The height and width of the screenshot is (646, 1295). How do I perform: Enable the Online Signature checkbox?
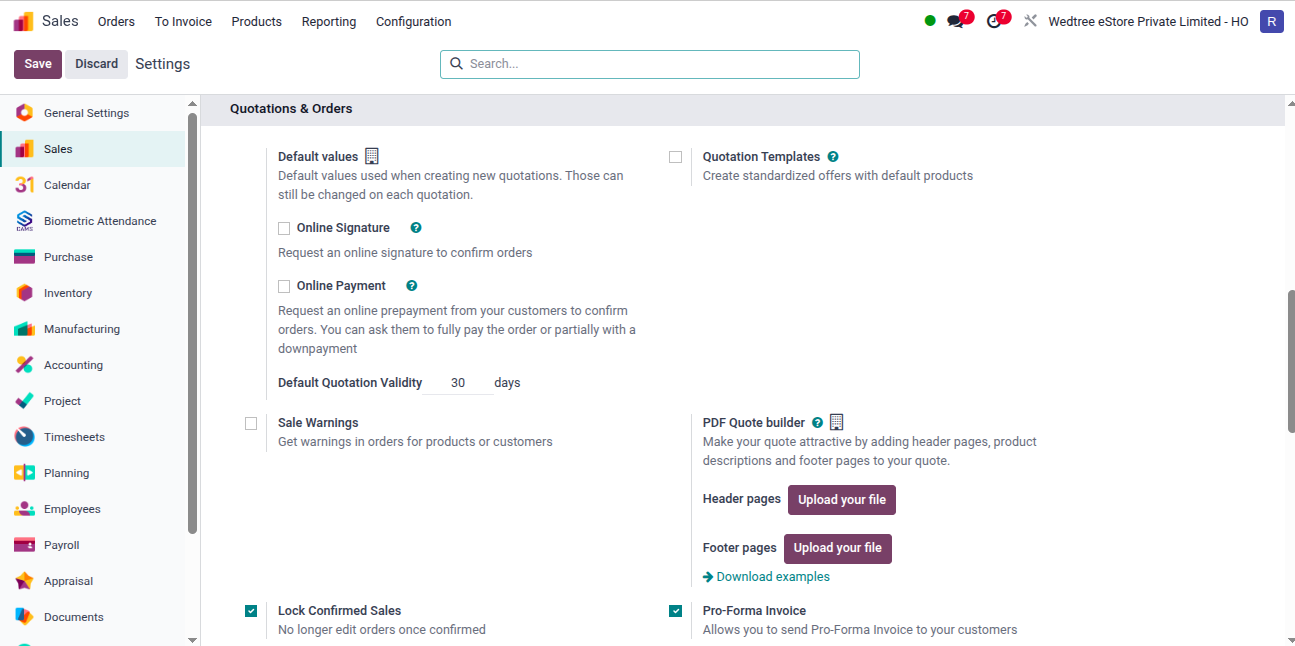point(284,228)
